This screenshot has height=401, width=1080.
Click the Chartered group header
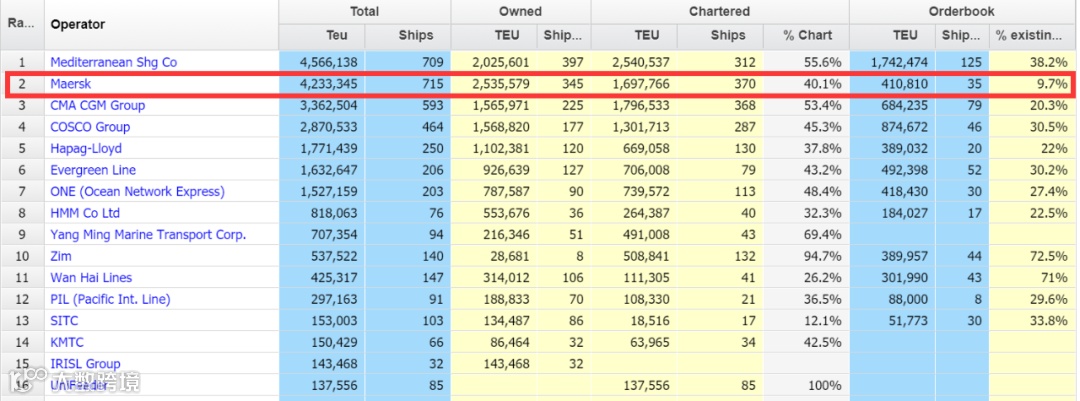tap(719, 11)
